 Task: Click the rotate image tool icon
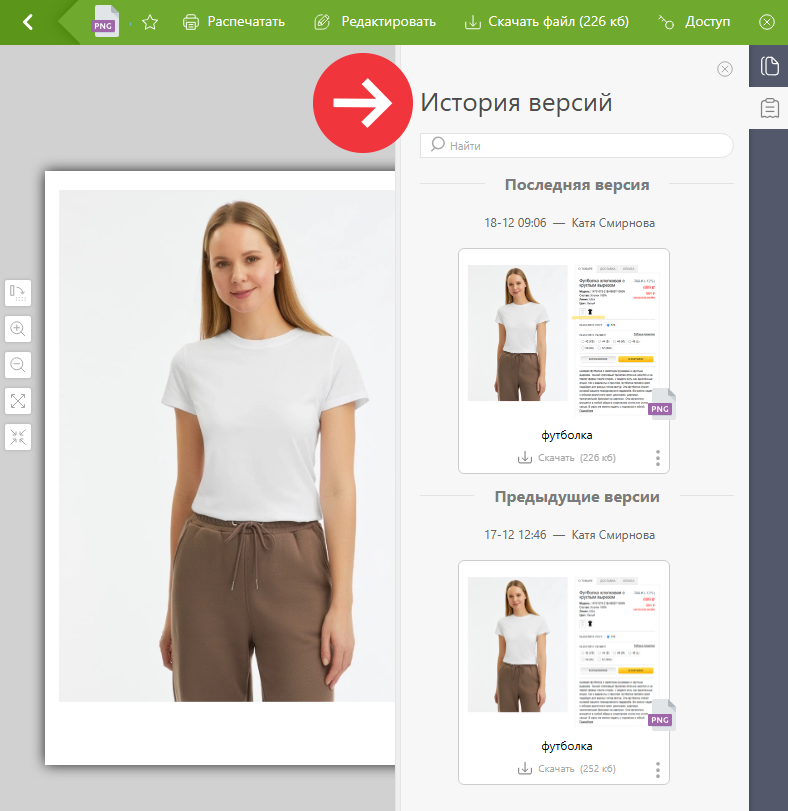pos(19,292)
